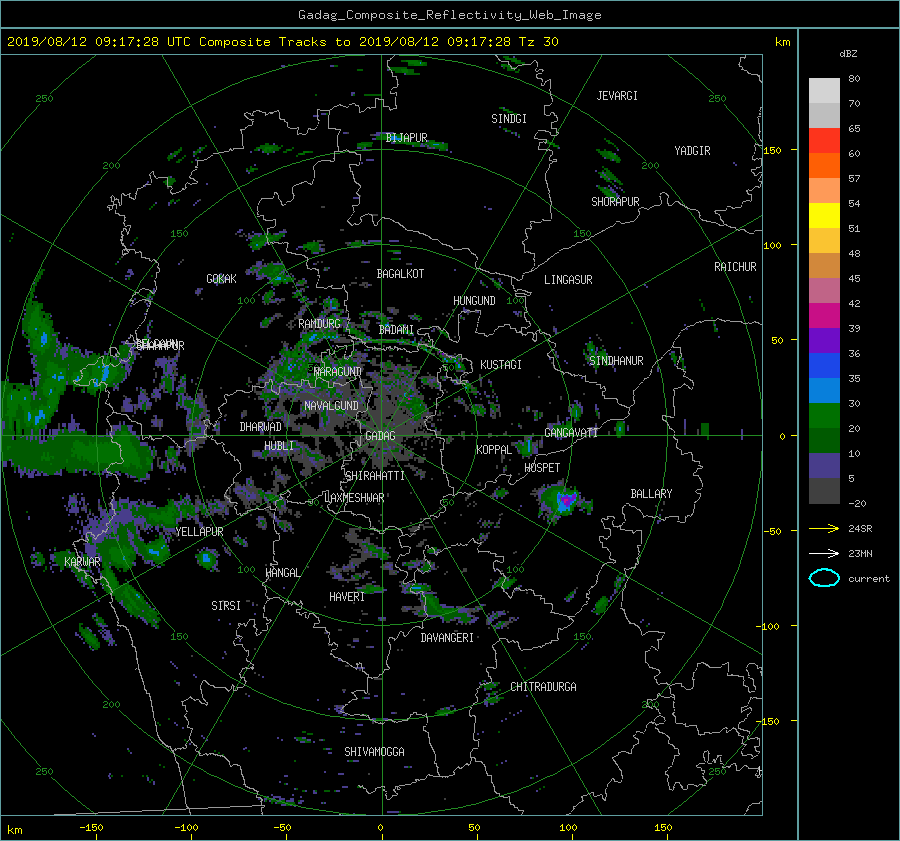Click the BADAMI city label
This screenshot has width=900, height=841.
click(396, 330)
